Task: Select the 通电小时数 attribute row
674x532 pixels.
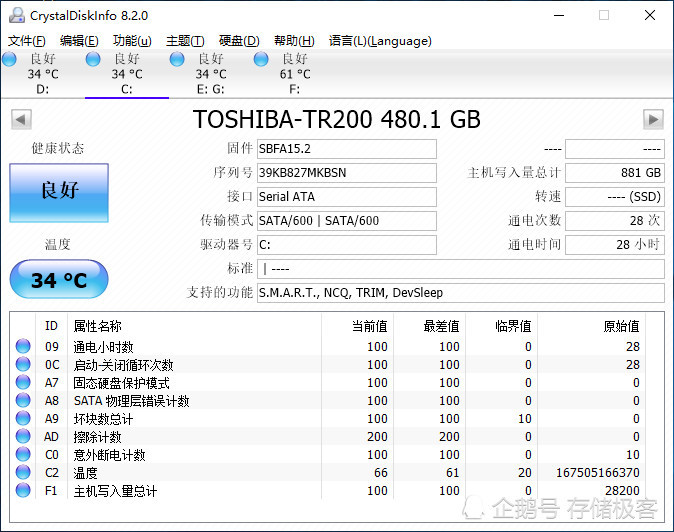Action: (x=329, y=346)
